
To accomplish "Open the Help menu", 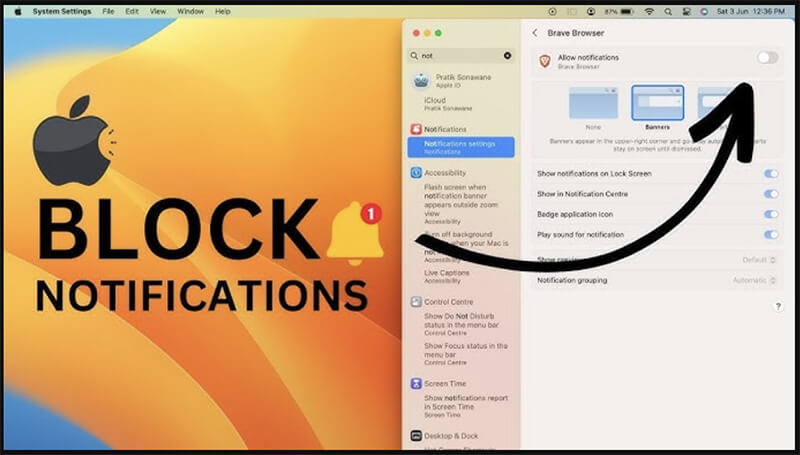I will 222,11.
